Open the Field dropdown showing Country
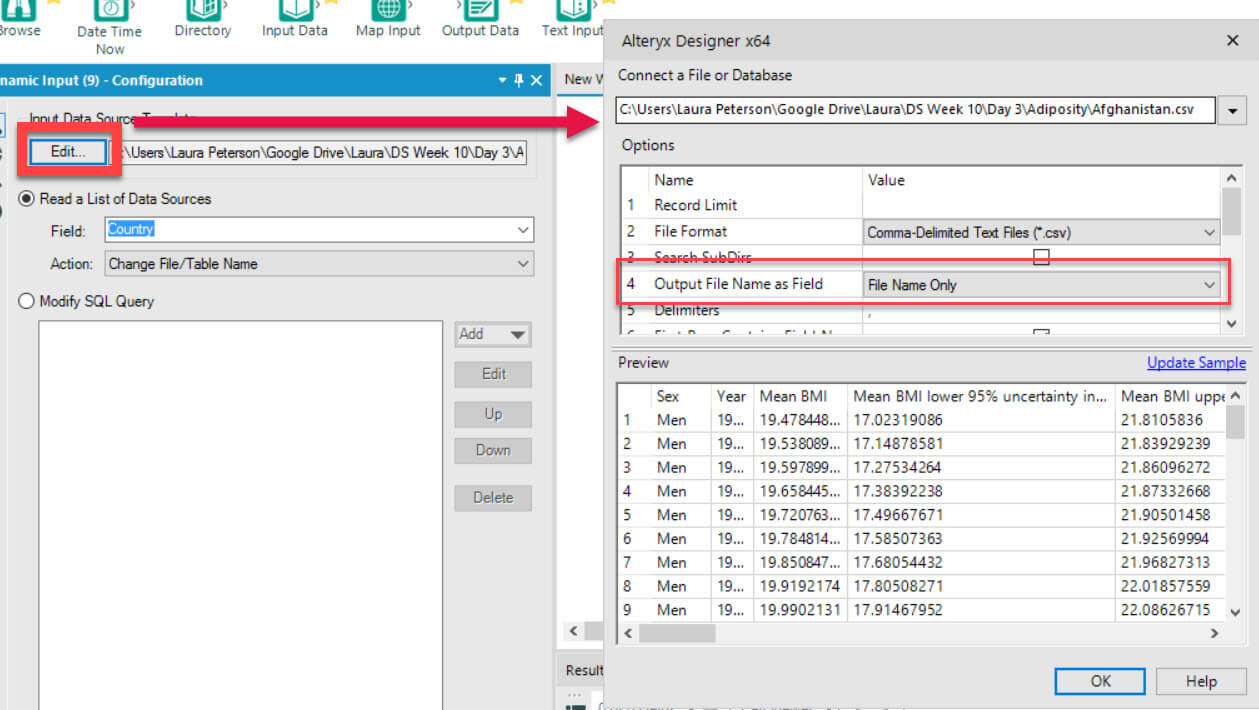 click(319, 230)
